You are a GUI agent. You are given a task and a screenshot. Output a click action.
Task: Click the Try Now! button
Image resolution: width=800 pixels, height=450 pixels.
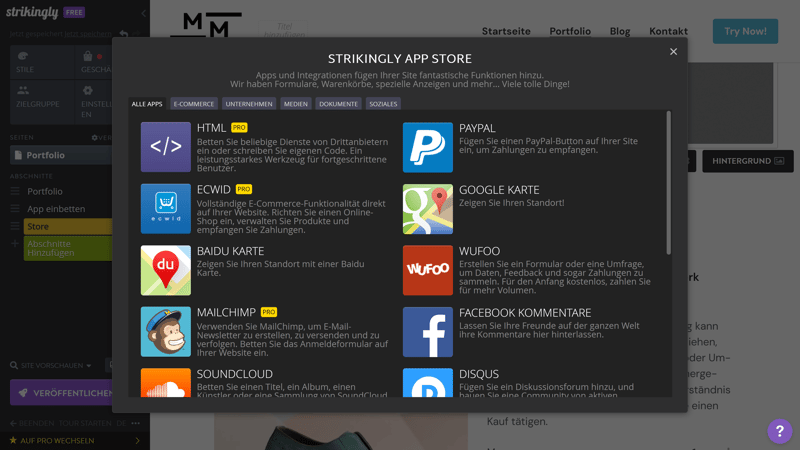(x=745, y=31)
